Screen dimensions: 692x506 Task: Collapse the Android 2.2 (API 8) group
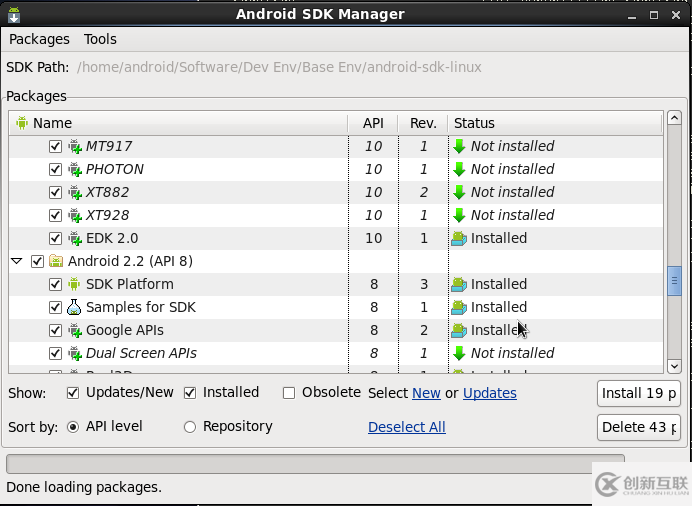tap(17, 261)
